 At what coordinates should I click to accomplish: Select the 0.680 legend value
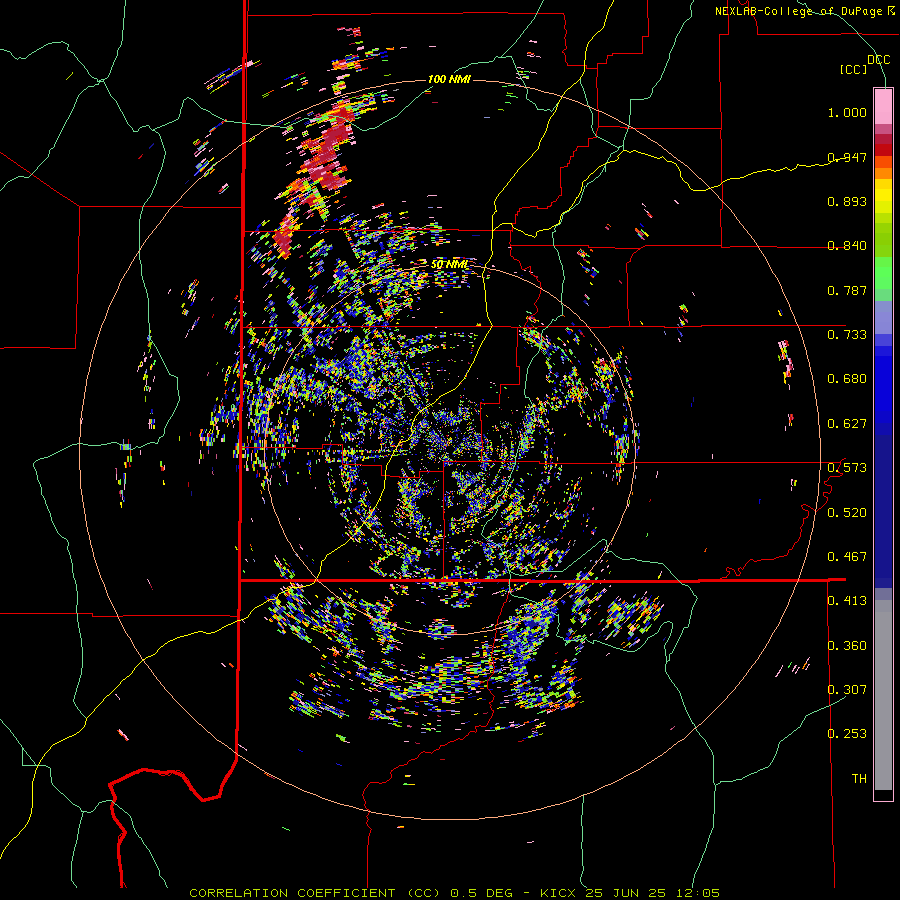pos(847,379)
